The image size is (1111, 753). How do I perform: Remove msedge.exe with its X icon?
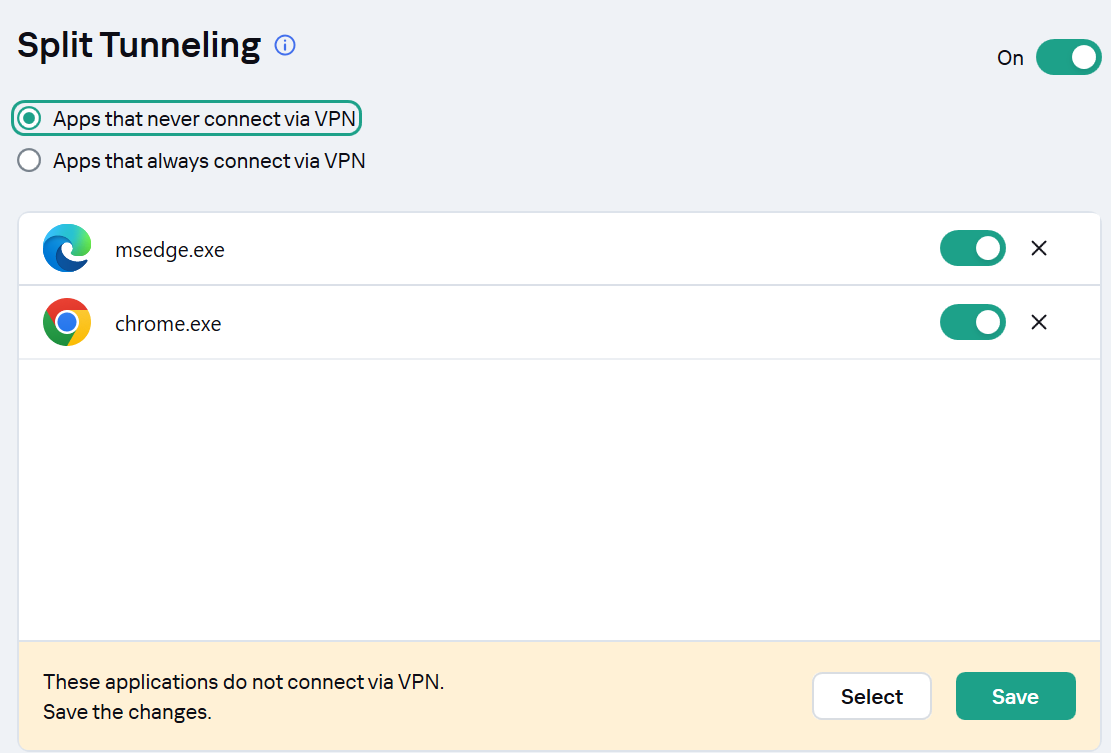point(1039,248)
